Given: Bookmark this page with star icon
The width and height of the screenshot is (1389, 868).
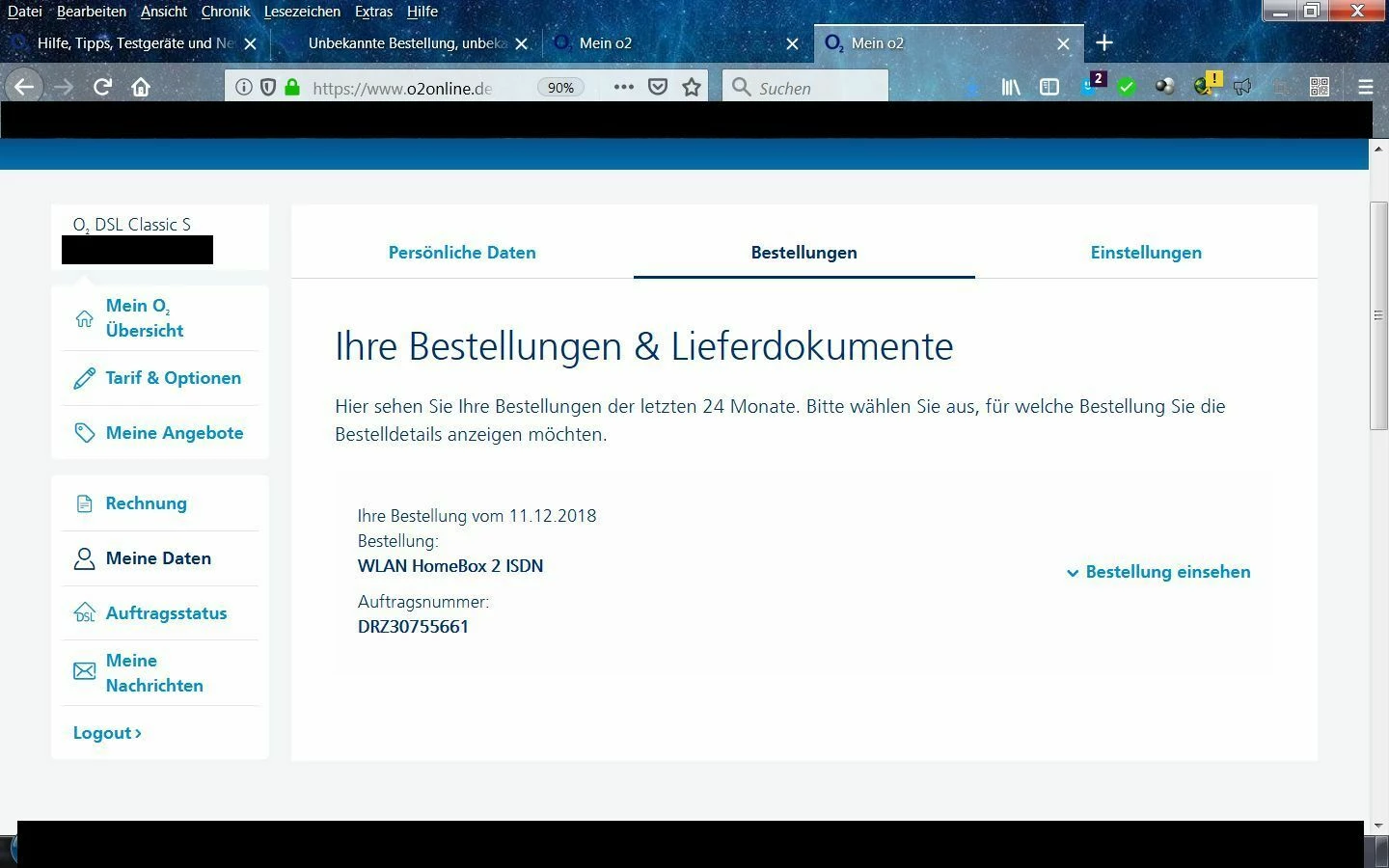Looking at the screenshot, I should coord(692,87).
